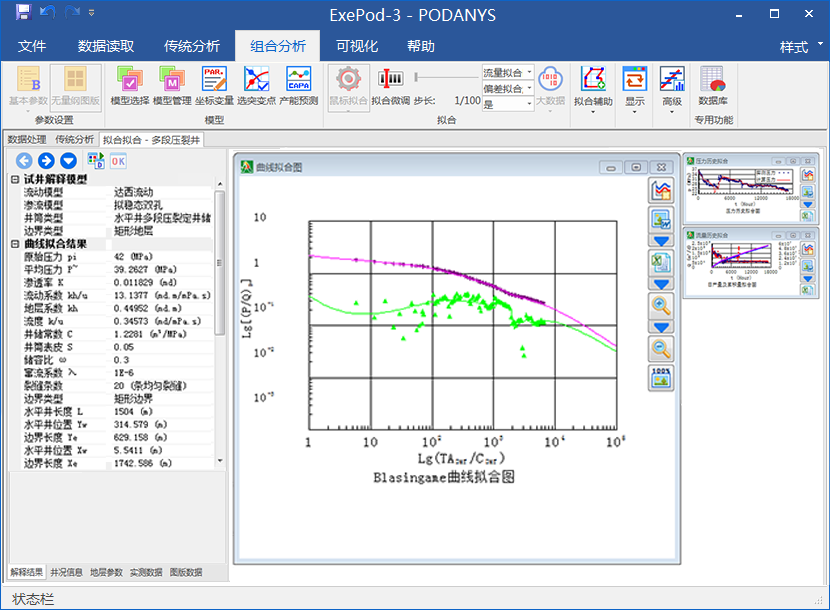830x610 pixels.
Task: Reset chart zoom to 100%
Action: 660,377
